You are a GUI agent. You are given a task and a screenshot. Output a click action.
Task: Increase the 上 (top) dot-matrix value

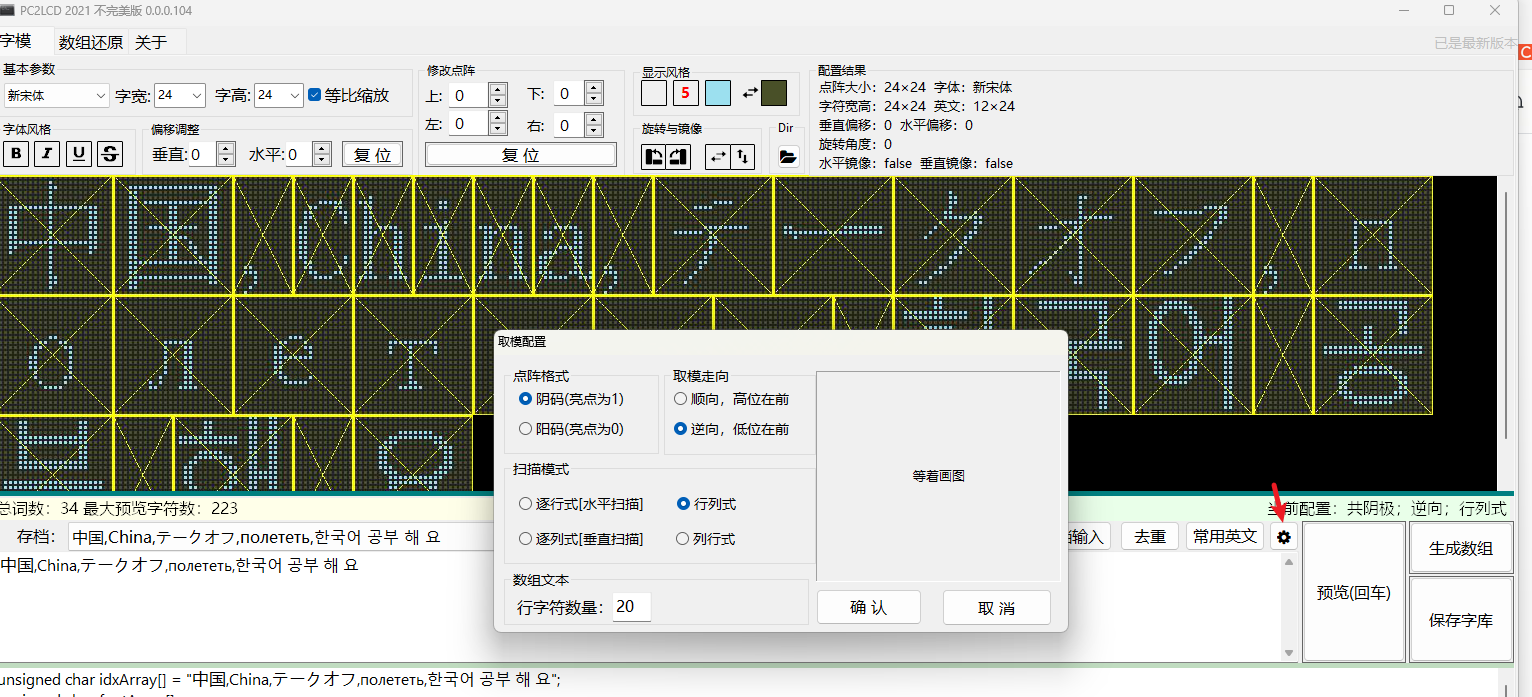pyautogui.click(x=498, y=89)
